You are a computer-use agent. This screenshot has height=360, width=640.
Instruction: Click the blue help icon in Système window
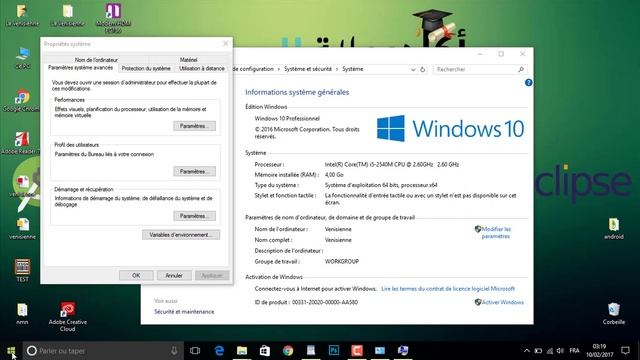point(528,83)
